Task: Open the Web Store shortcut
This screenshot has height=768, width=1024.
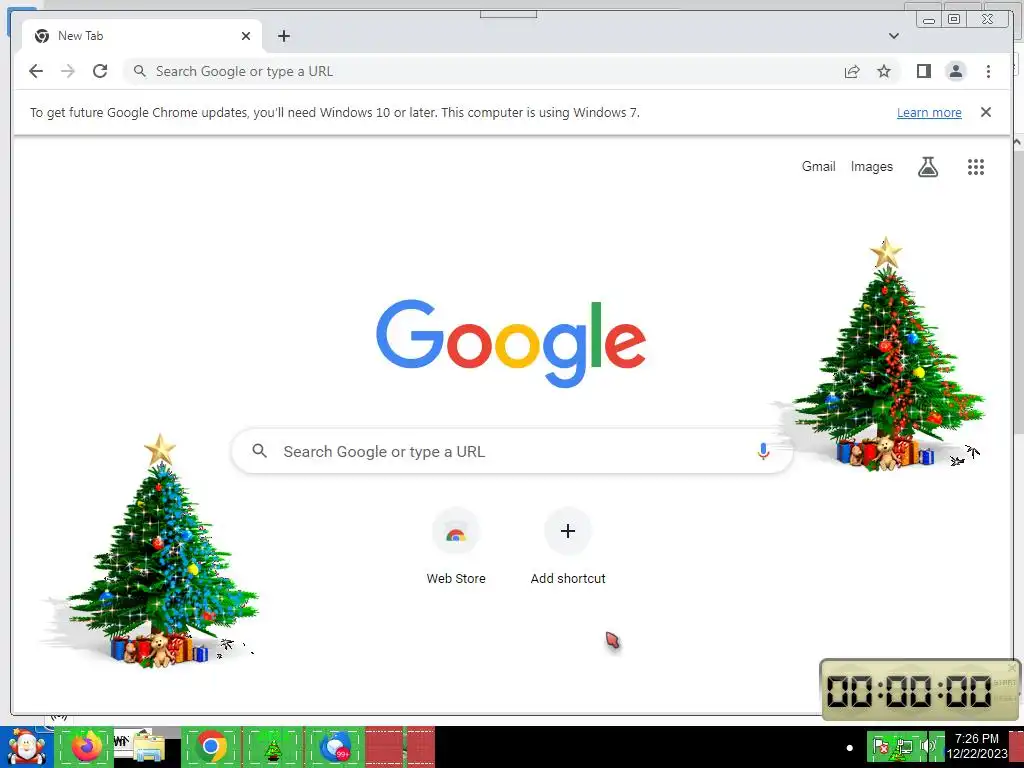Action: pyautogui.click(x=456, y=547)
